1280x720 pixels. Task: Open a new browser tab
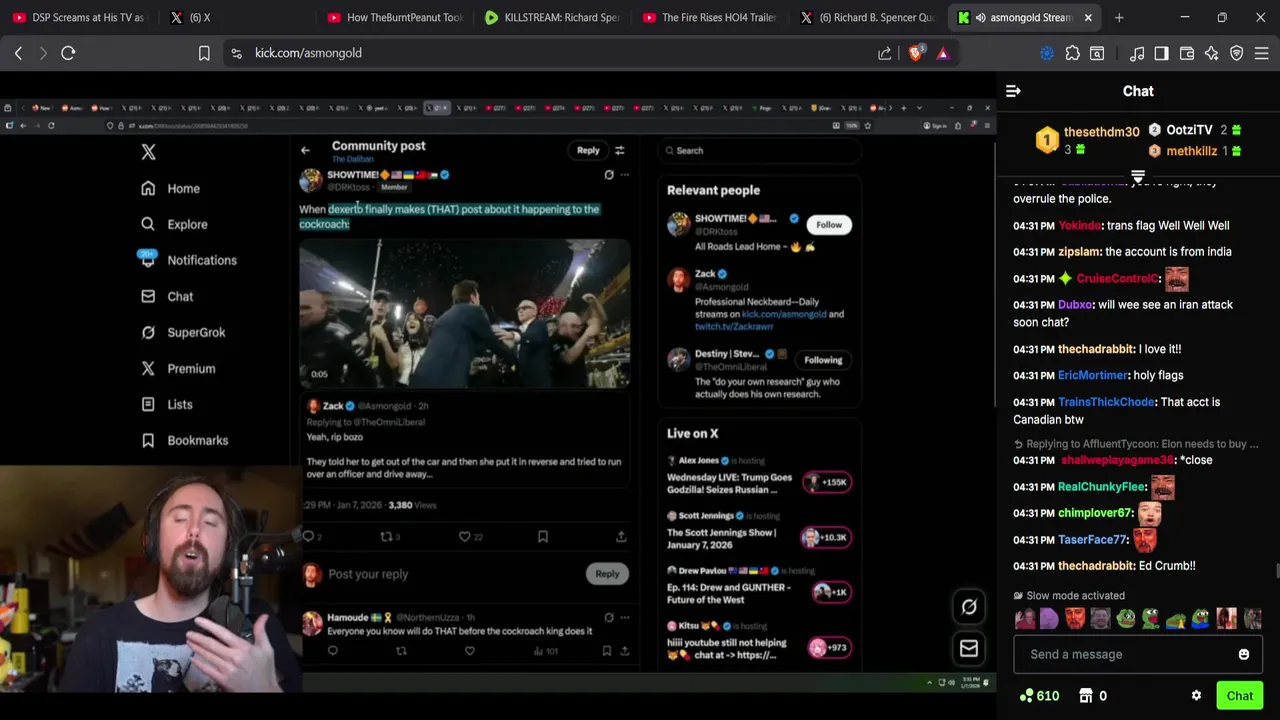pos(1119,17)
